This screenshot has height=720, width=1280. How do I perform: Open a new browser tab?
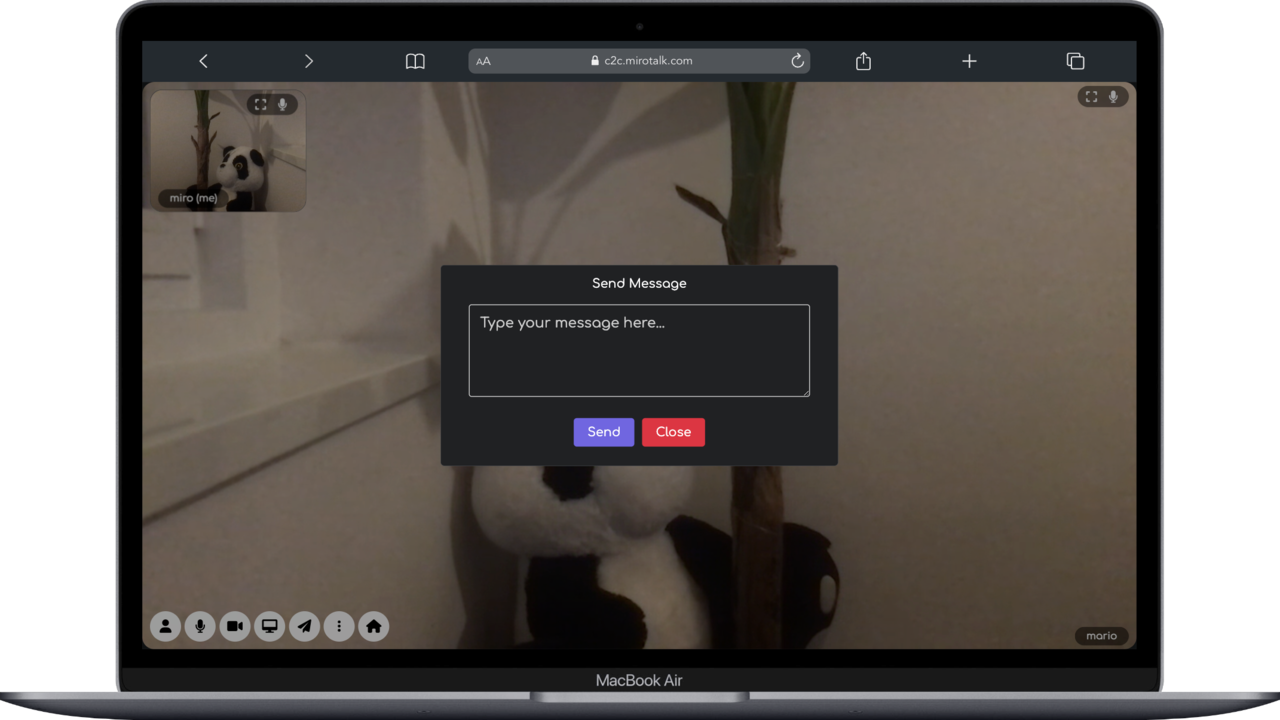click(x=969, y=60)
